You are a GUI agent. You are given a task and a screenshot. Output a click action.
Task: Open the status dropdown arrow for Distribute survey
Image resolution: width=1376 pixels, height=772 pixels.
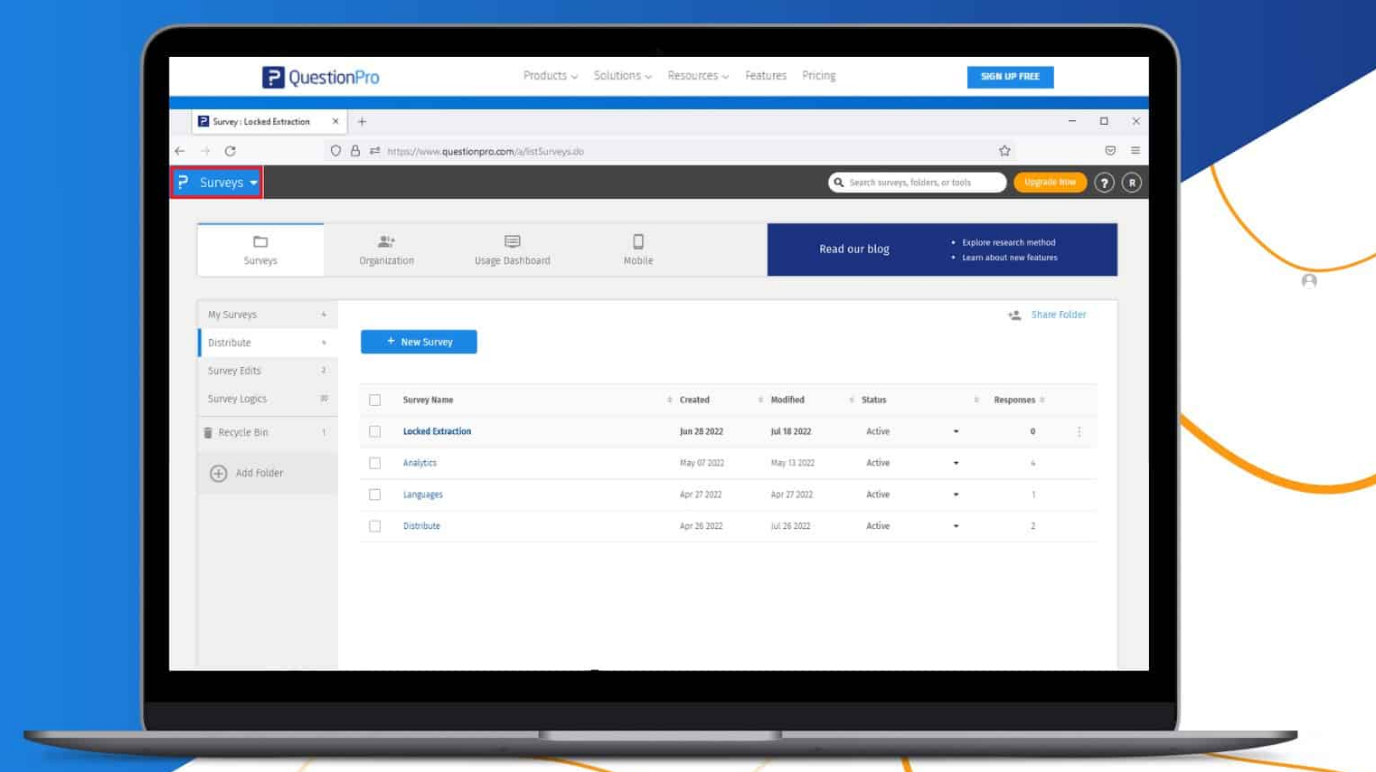pos(956,526)
